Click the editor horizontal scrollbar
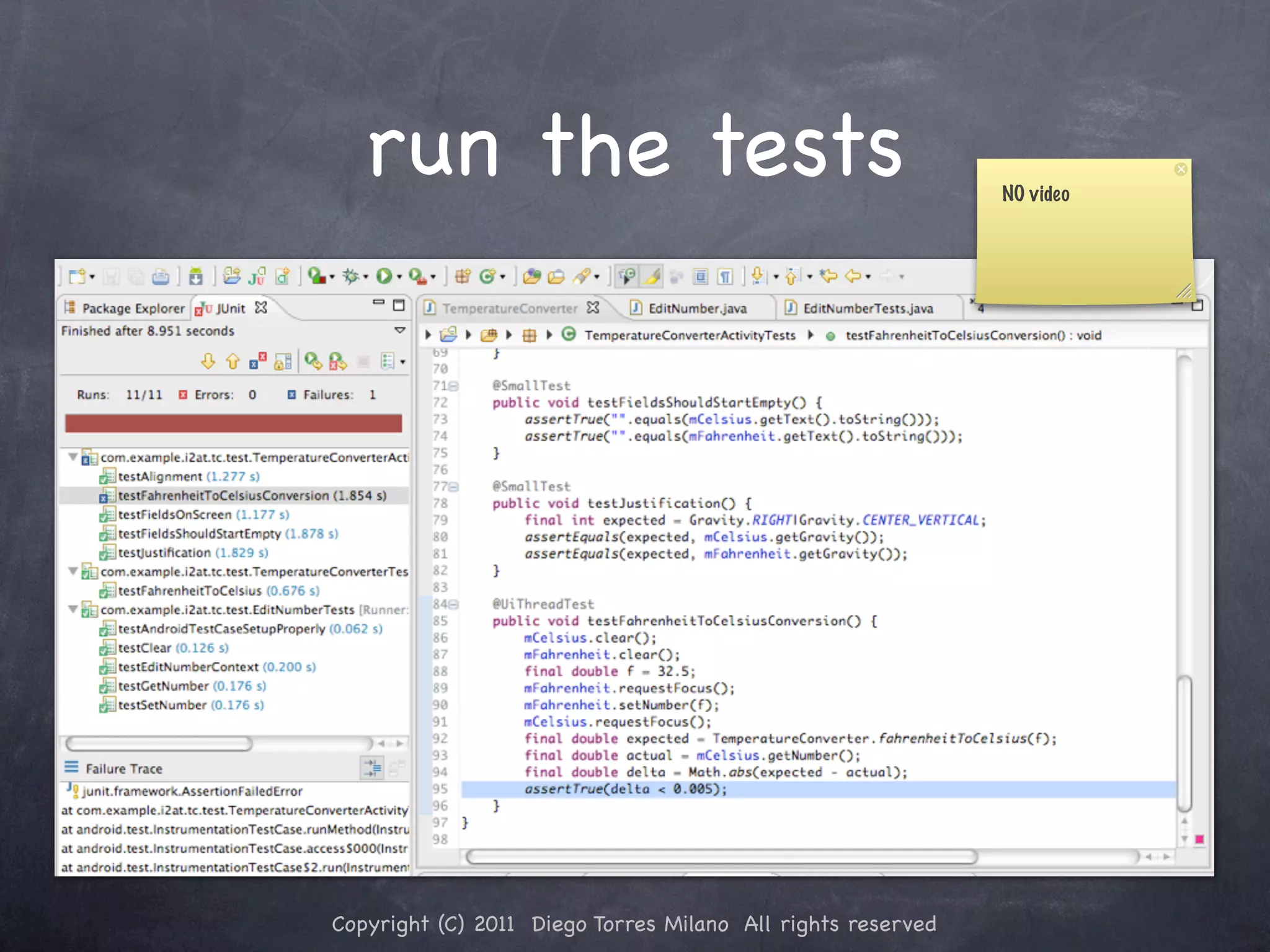 [721, 857]
